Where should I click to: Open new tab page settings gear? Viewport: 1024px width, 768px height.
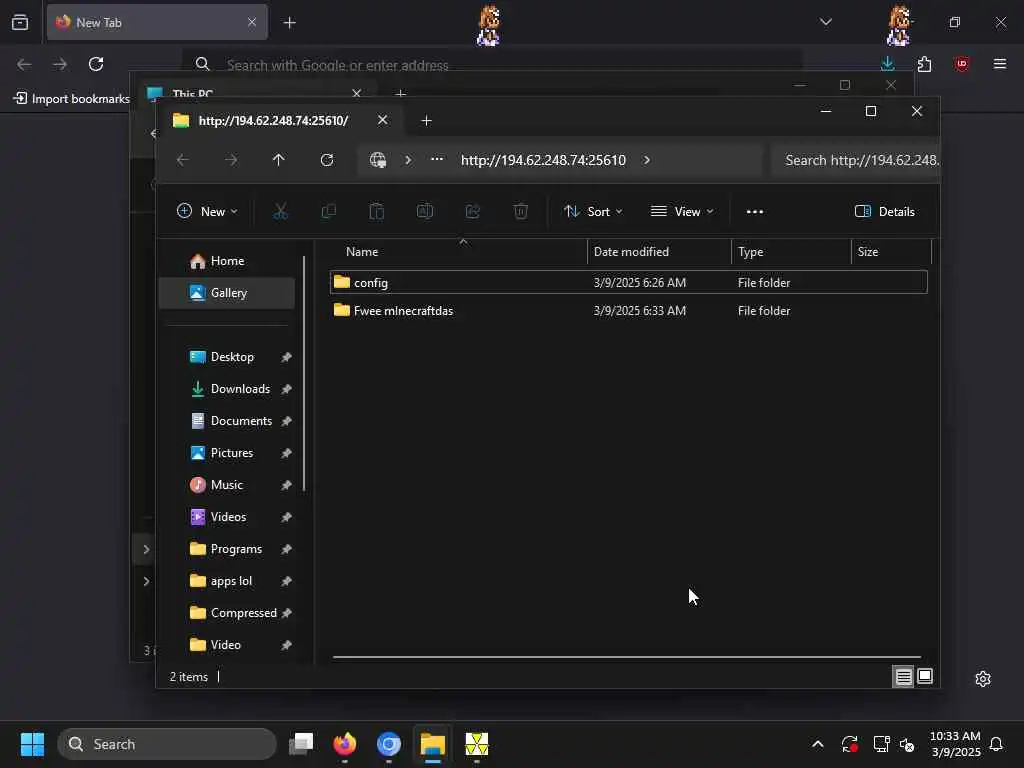pyautogui.click(x=983, y=679)
